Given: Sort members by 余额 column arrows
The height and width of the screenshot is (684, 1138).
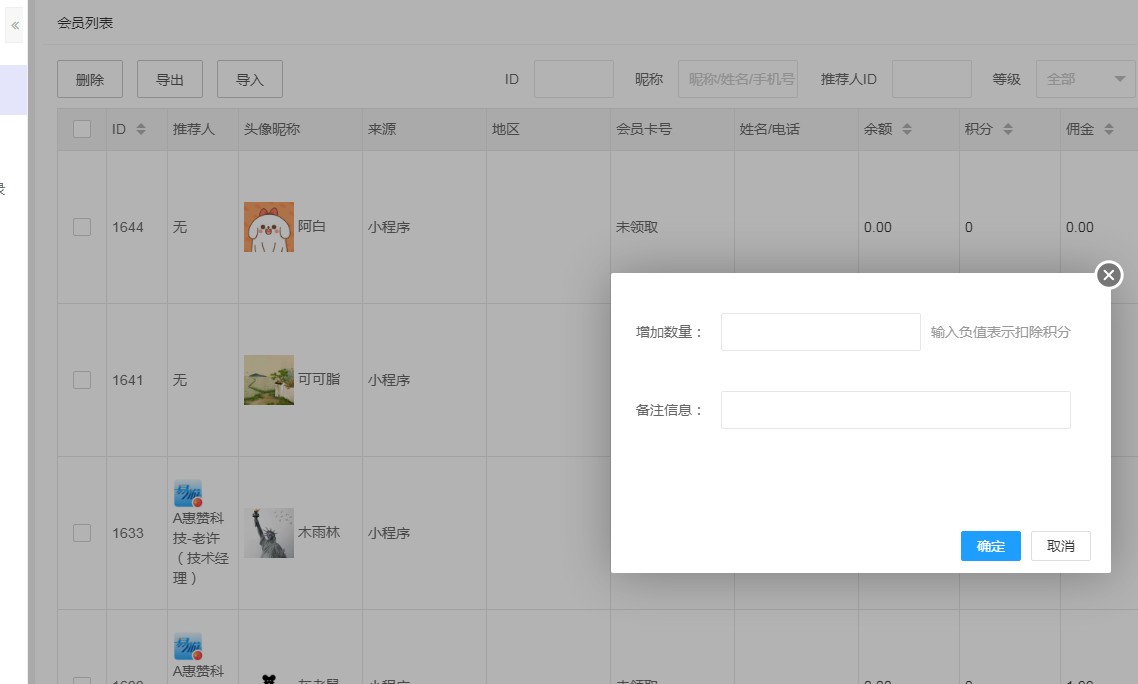Looking at the screenshot, I should tap(906, 129).
